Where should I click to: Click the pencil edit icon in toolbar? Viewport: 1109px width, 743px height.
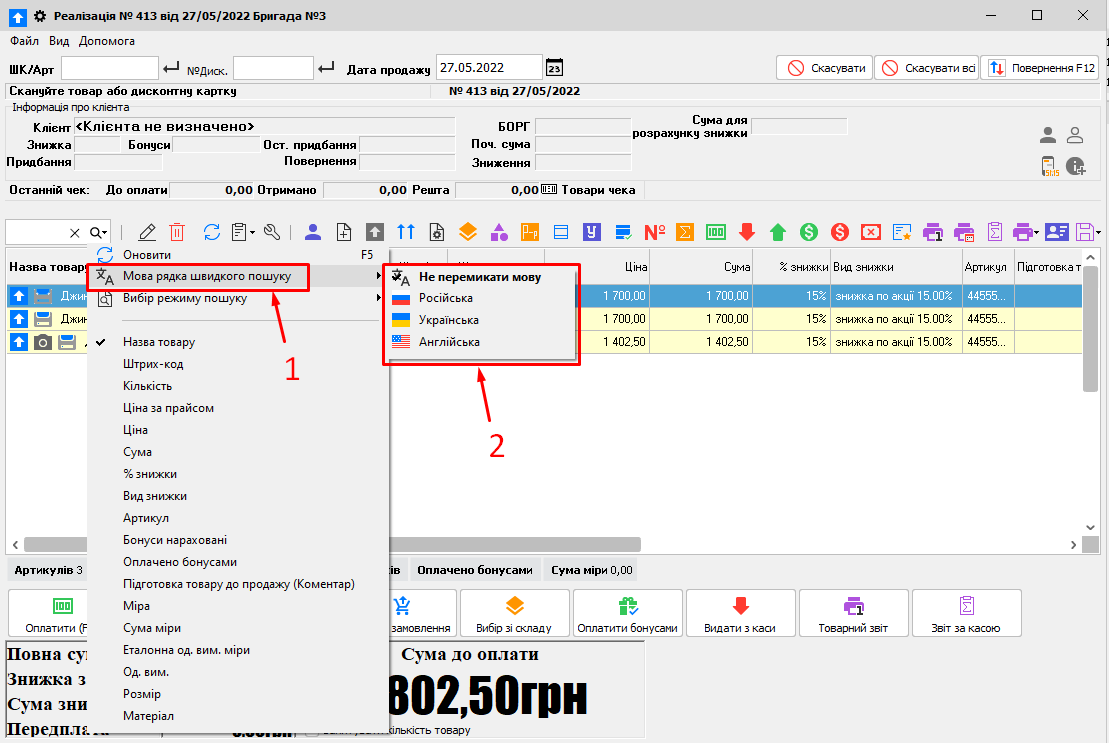point(147,232)
